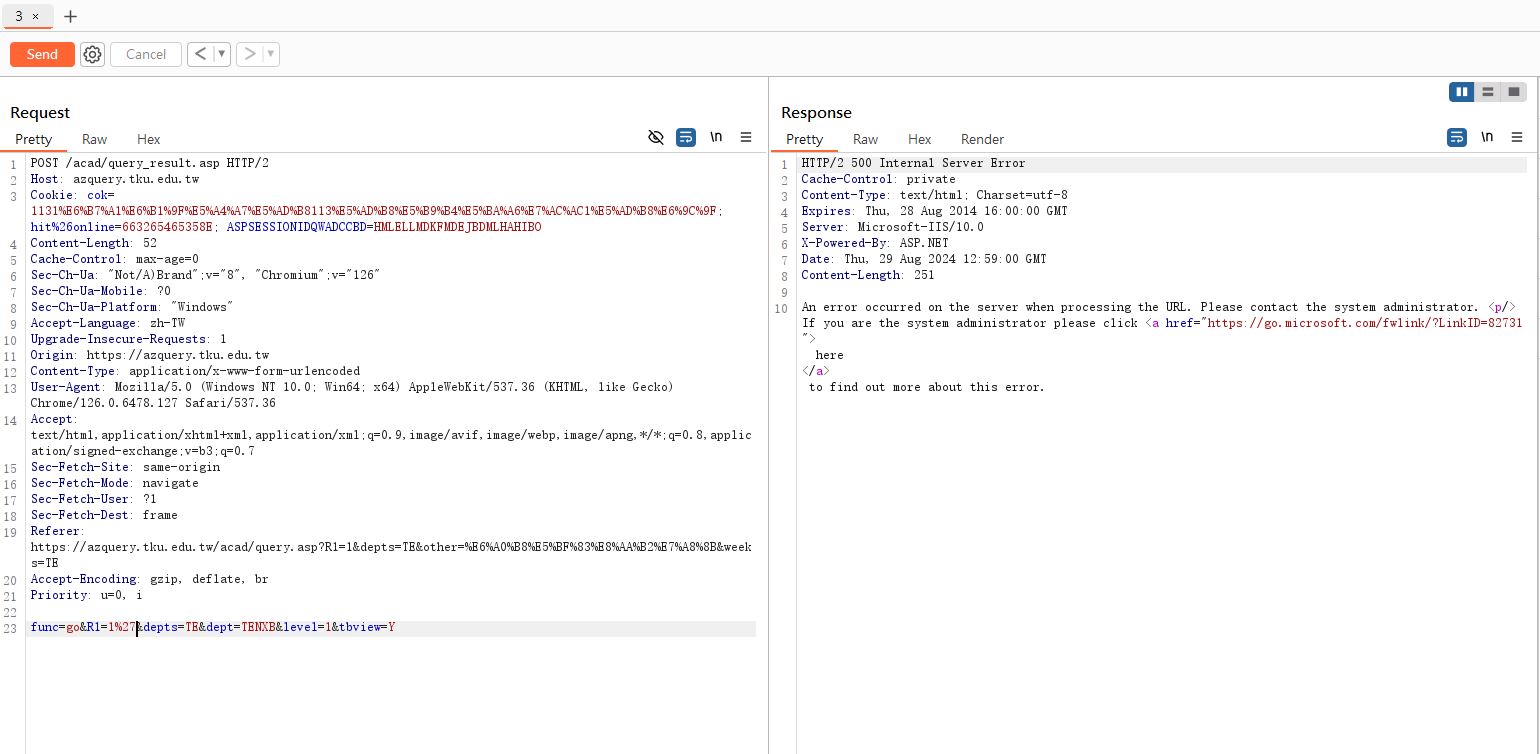Select combined tabbed layout icon
Image resolution: width=1540 pixels, height=754 pixels.
(x=1514, y=92)
